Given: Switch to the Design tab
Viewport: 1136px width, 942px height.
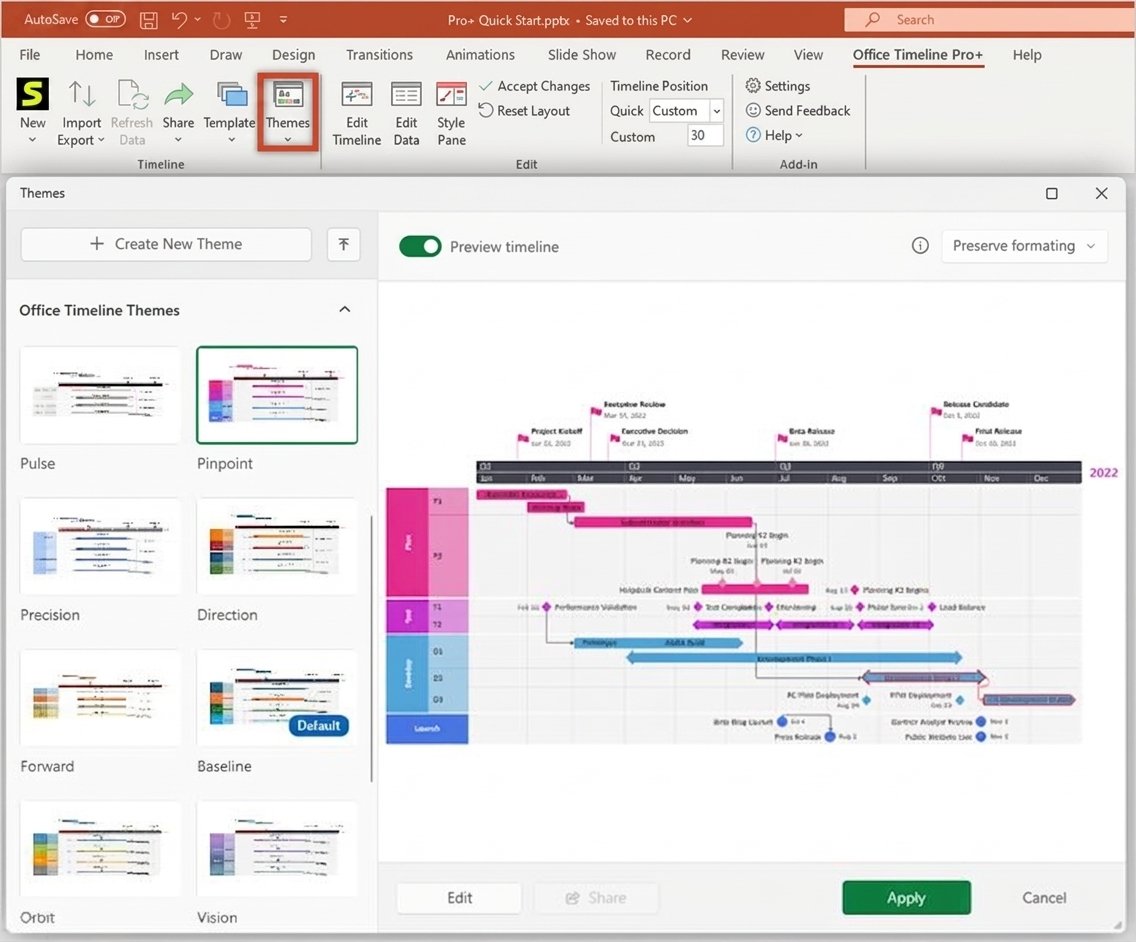Looking at the screenshot, I should pyautogui.click(x=293, y=55).
